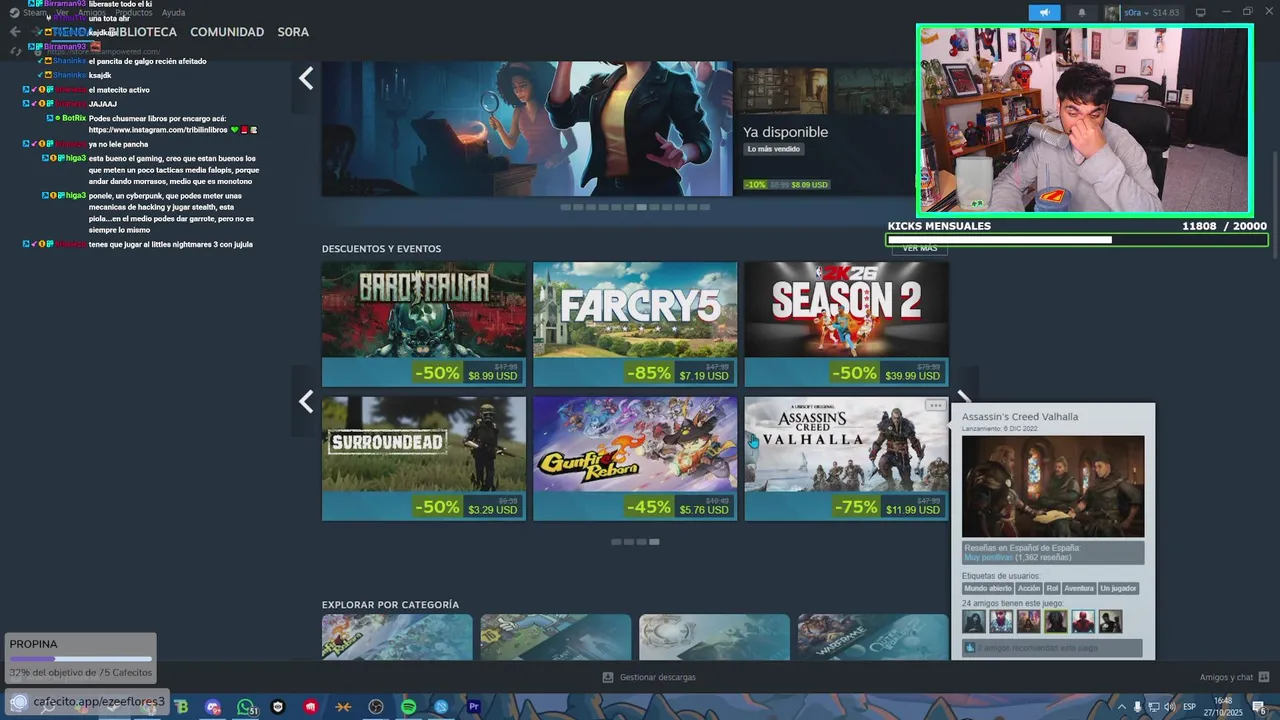Click the featured game main carousel image
The image size is (1280, 720).
point(527,128)
